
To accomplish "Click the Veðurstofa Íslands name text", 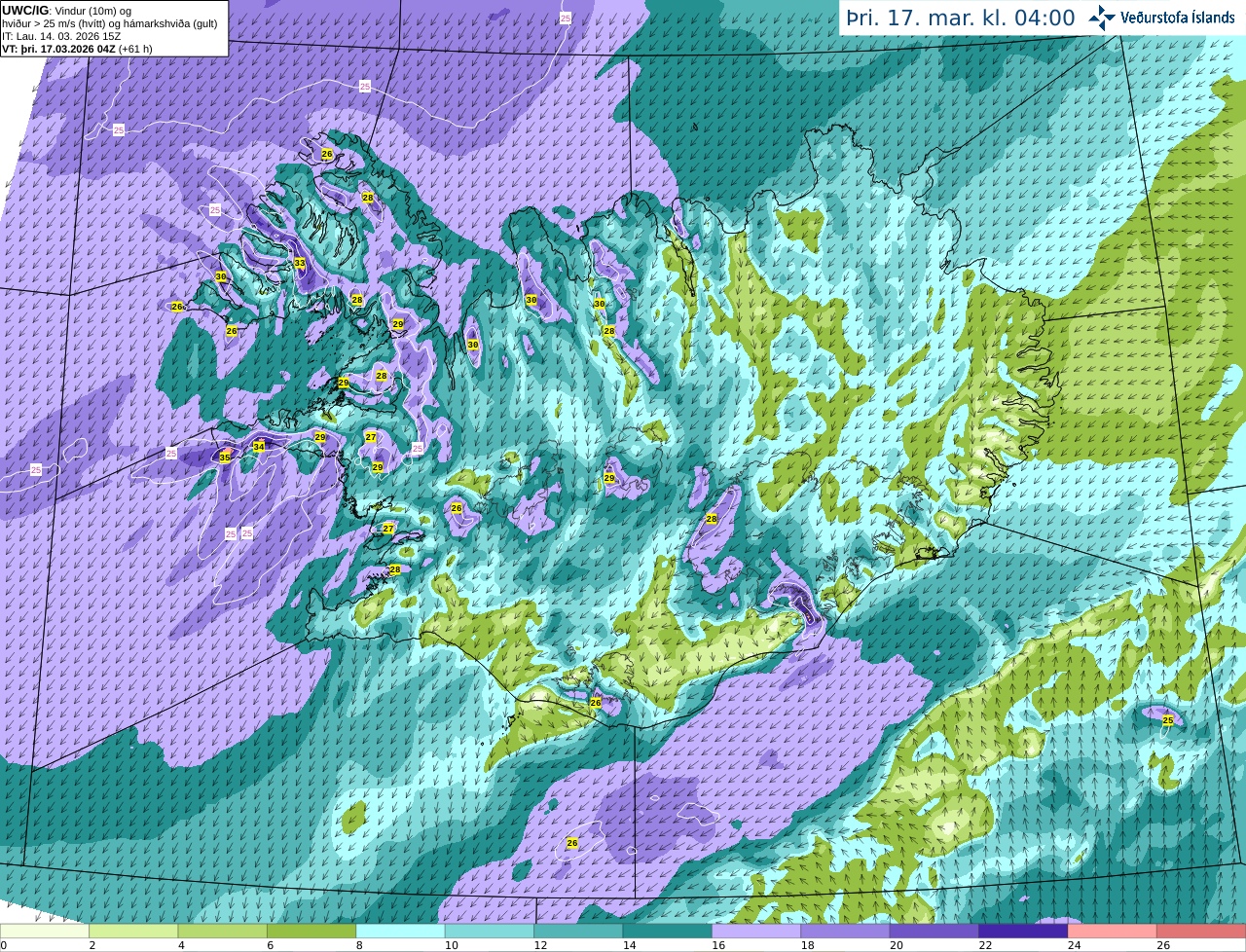I will [x=1177, y=18].
